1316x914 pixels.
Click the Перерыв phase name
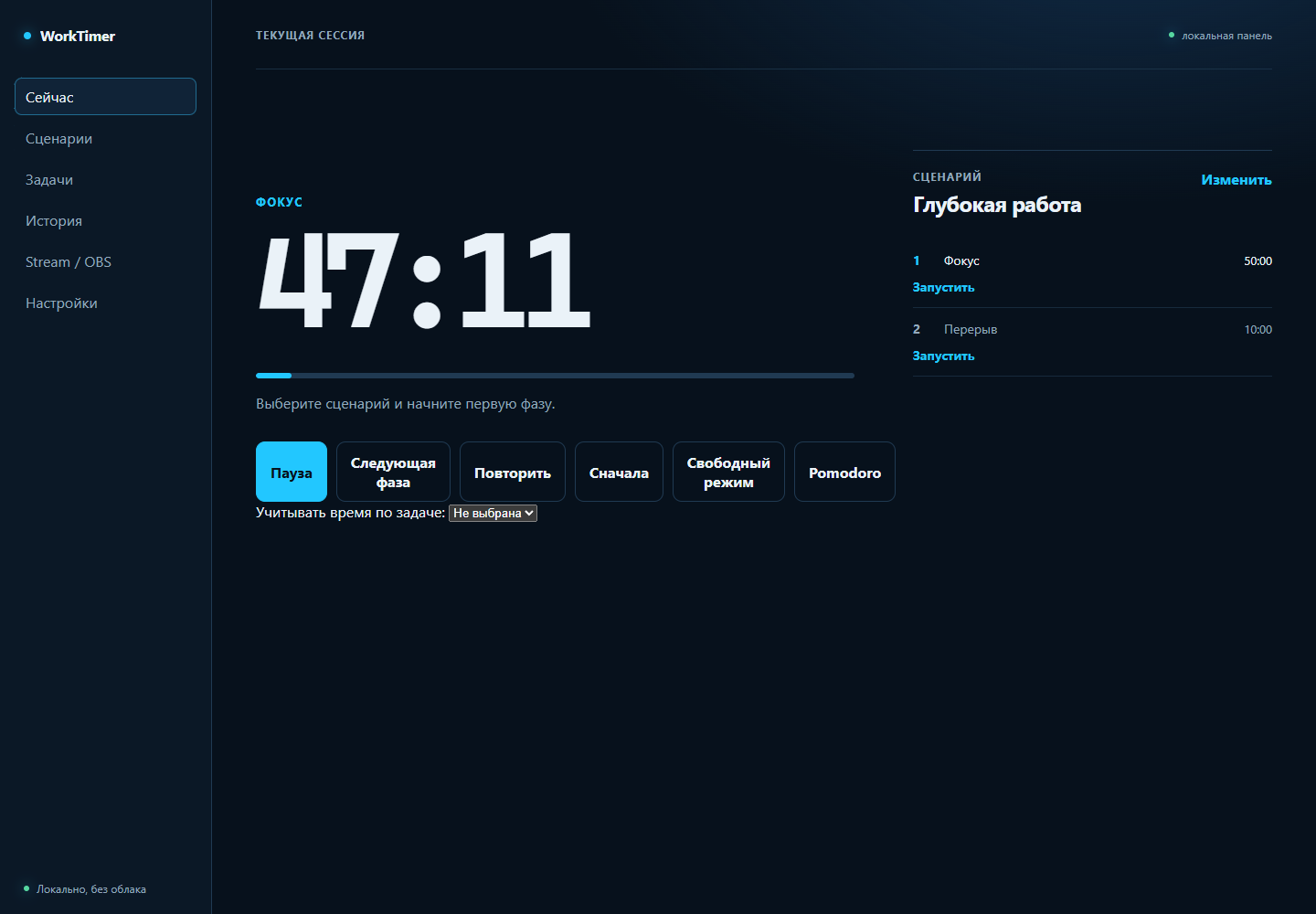pyautogui.click(x=971, y=329)
